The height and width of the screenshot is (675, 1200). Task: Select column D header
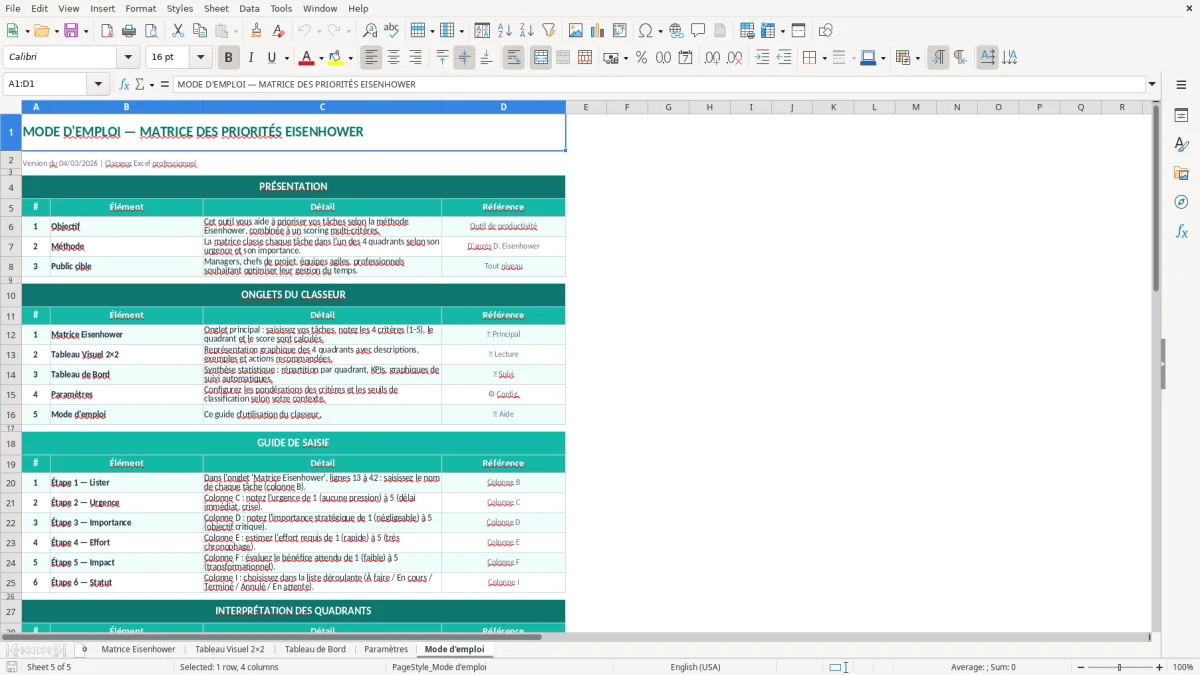coord(503,107)
